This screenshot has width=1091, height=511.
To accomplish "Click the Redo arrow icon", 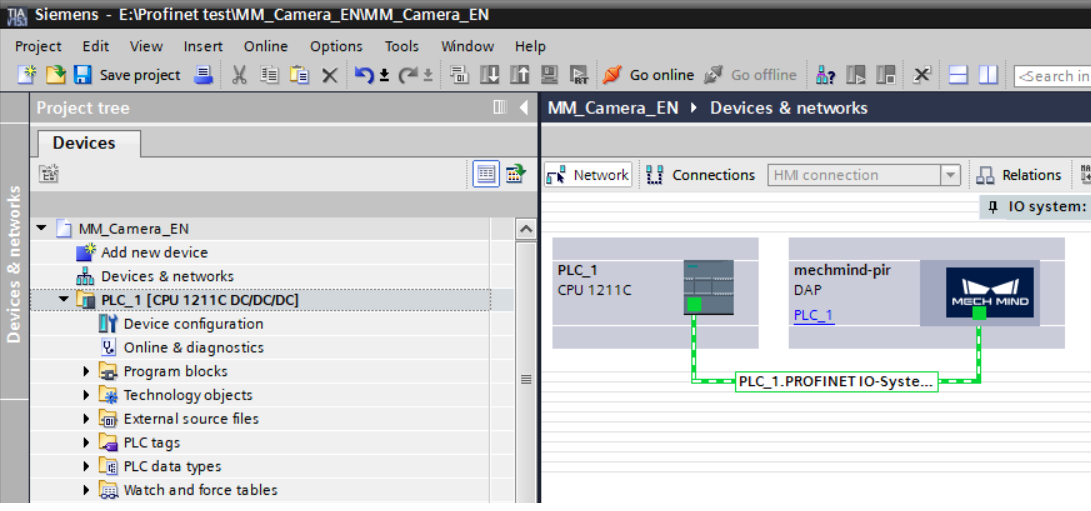I will 408,74.
